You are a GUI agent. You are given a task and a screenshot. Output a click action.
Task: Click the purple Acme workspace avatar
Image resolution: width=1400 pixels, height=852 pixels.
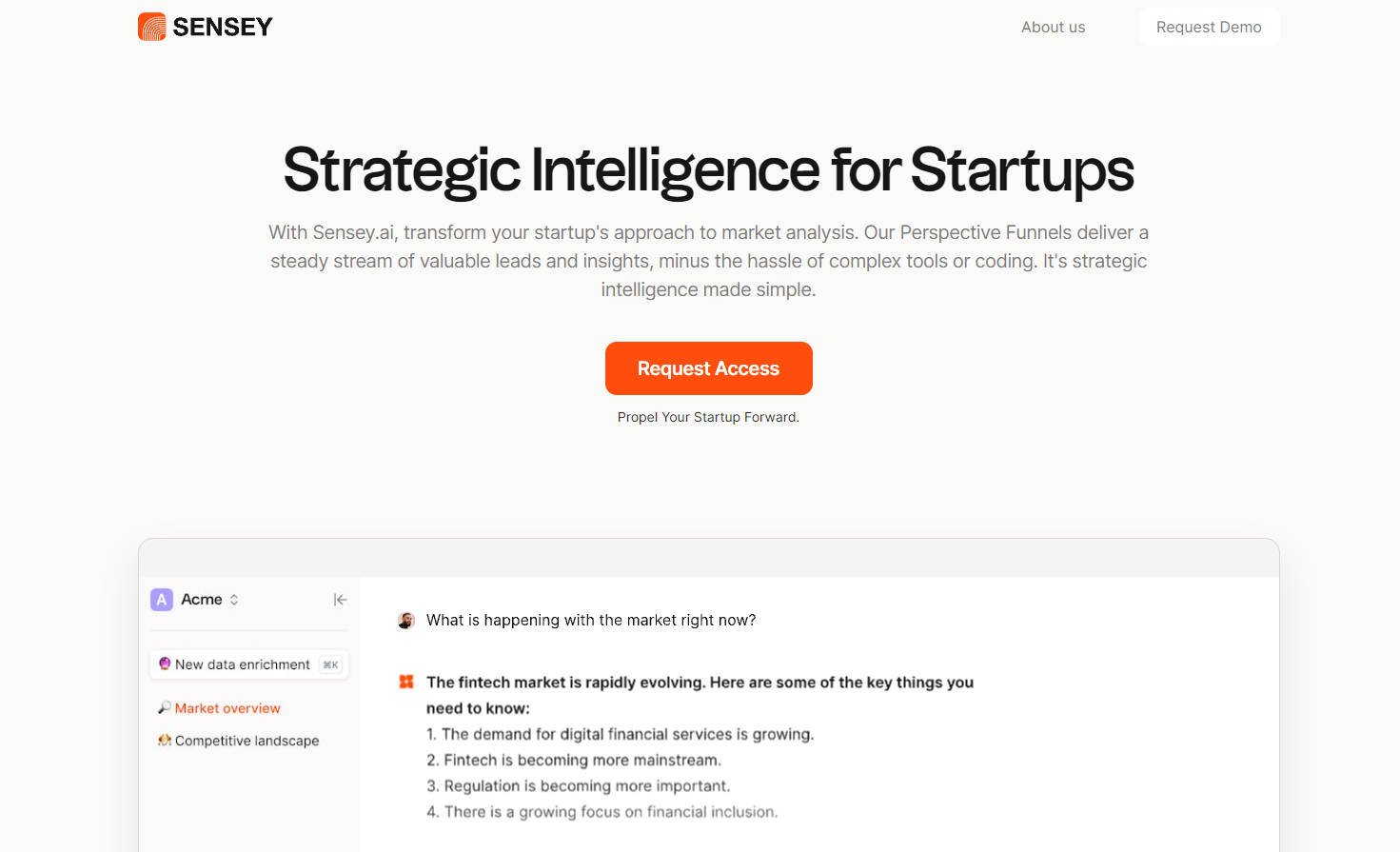pyautogui.click(x=162, y=600)
